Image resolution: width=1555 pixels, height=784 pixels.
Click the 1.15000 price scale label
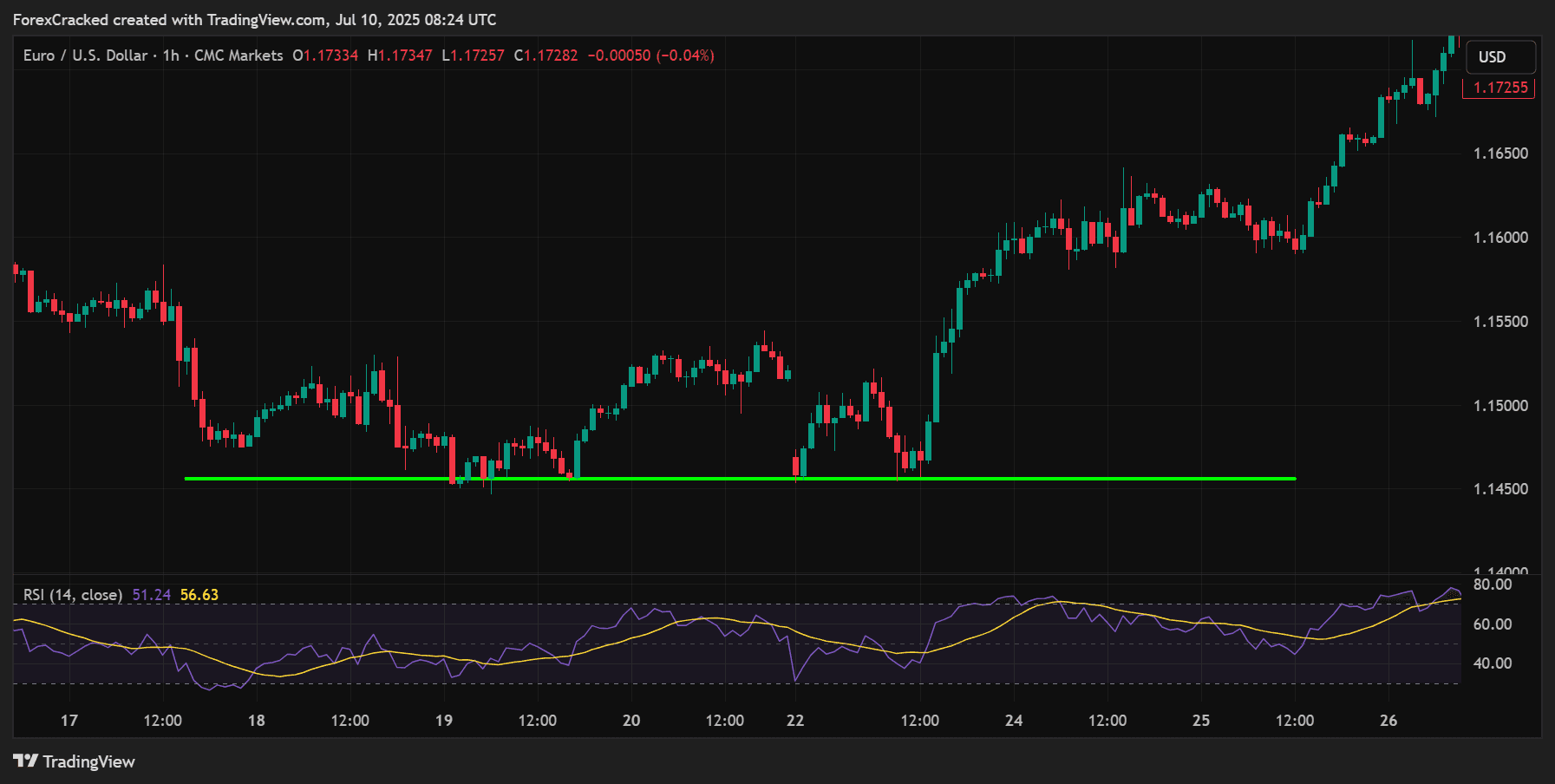pyautogui.click(x=1500, y=406)
